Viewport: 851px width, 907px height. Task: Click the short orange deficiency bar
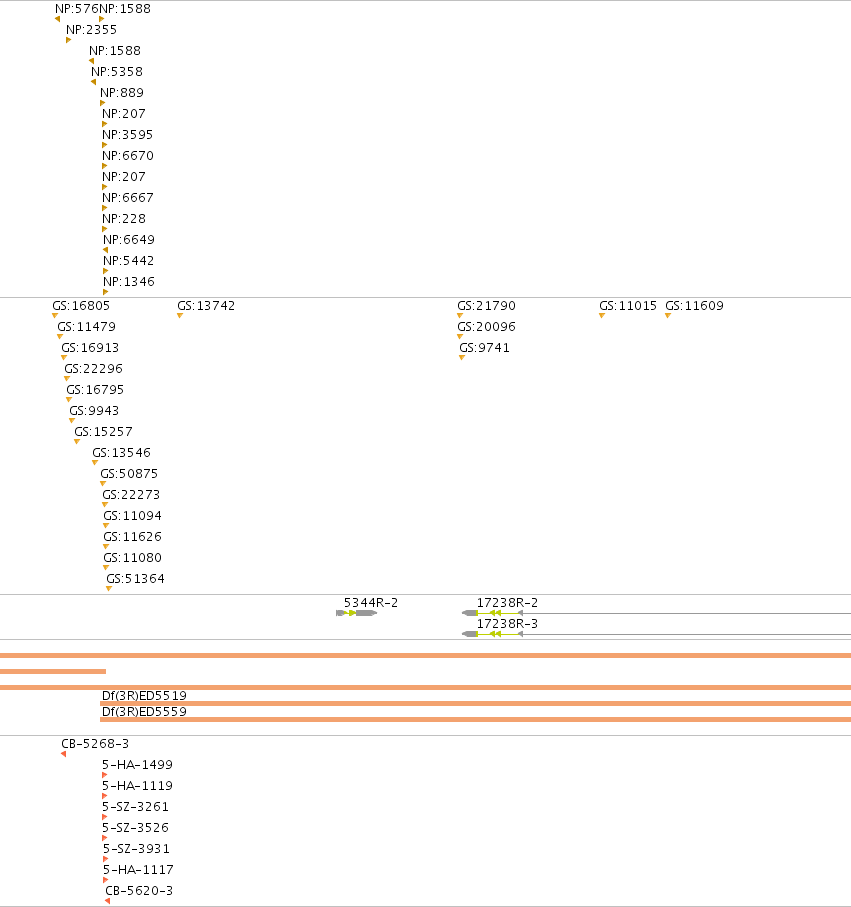pyautogui.click(x=53, y=672)
